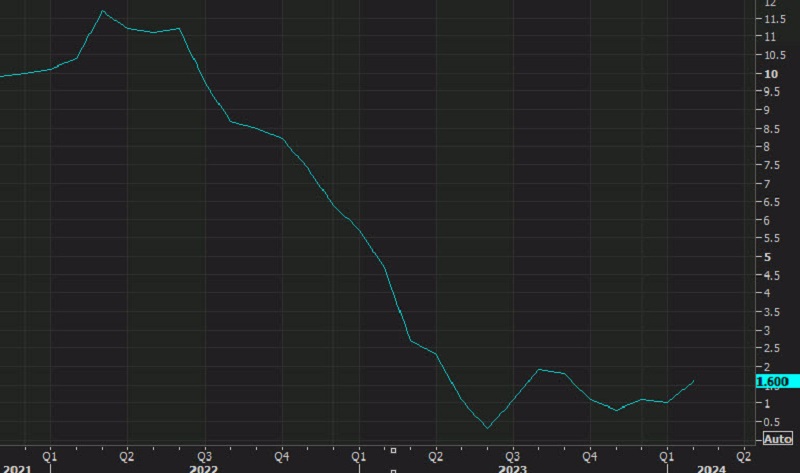
Task: Click the chart line's highest peak
Action: [103, 11]
